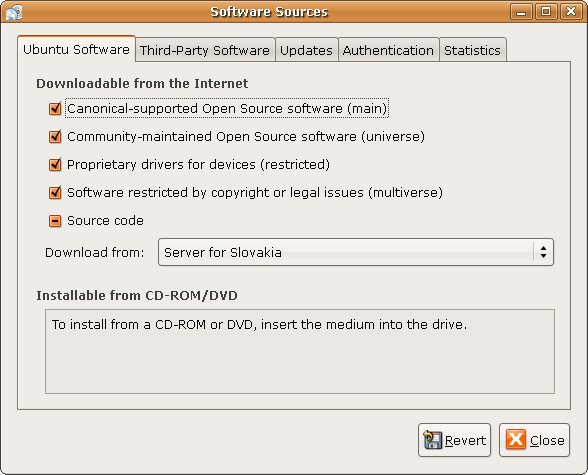Toggle Community-maintained software (universe) checkbox
Image resolution: width=588 pixels, height=475 pixels.
pyautogui.click(x=55, y=136)
